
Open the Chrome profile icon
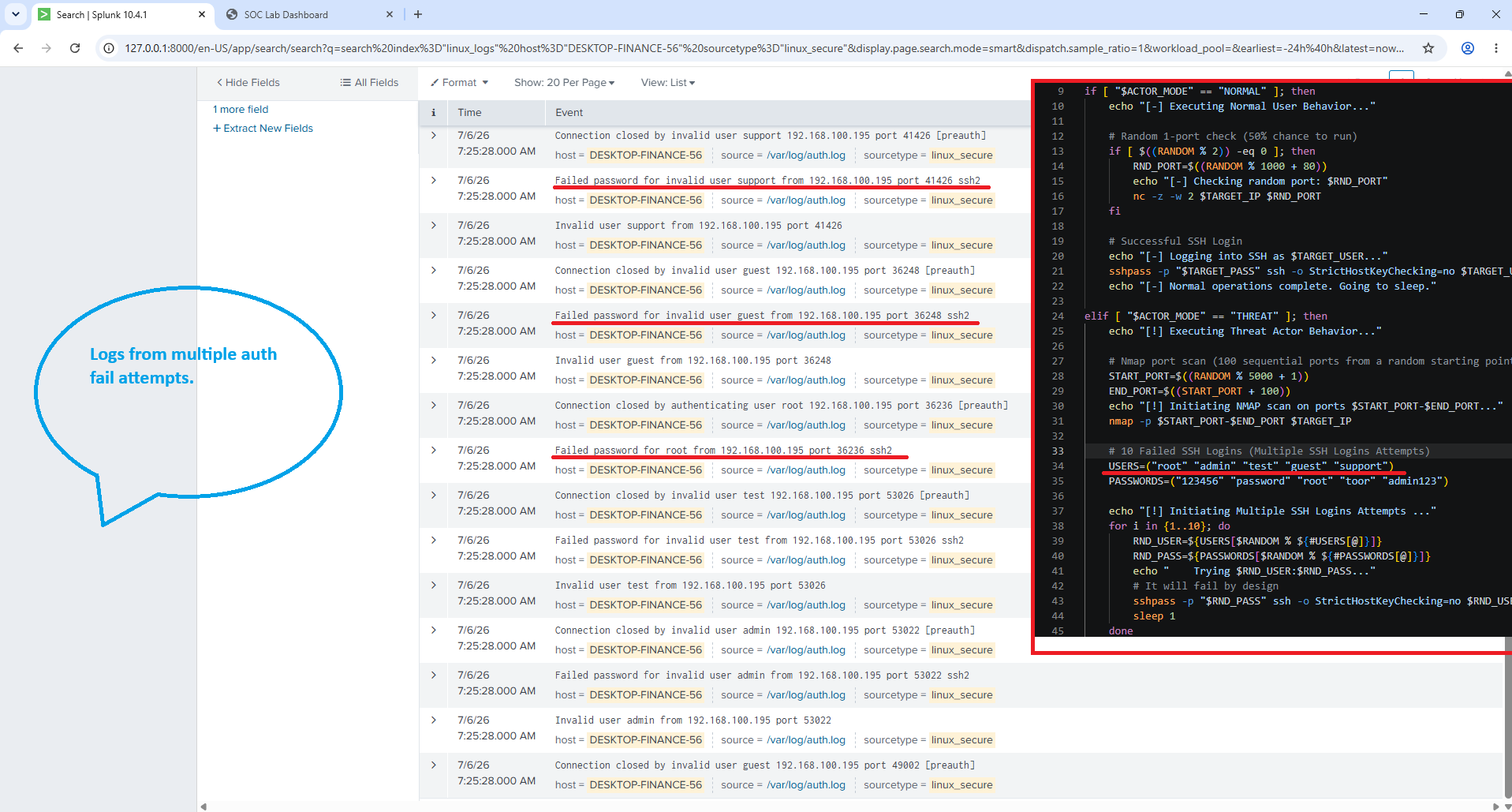[x=1468, y=48]
